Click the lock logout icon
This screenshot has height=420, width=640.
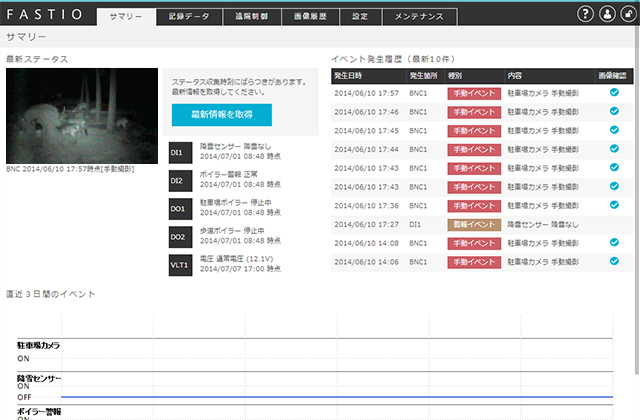(x=626, y=14)
